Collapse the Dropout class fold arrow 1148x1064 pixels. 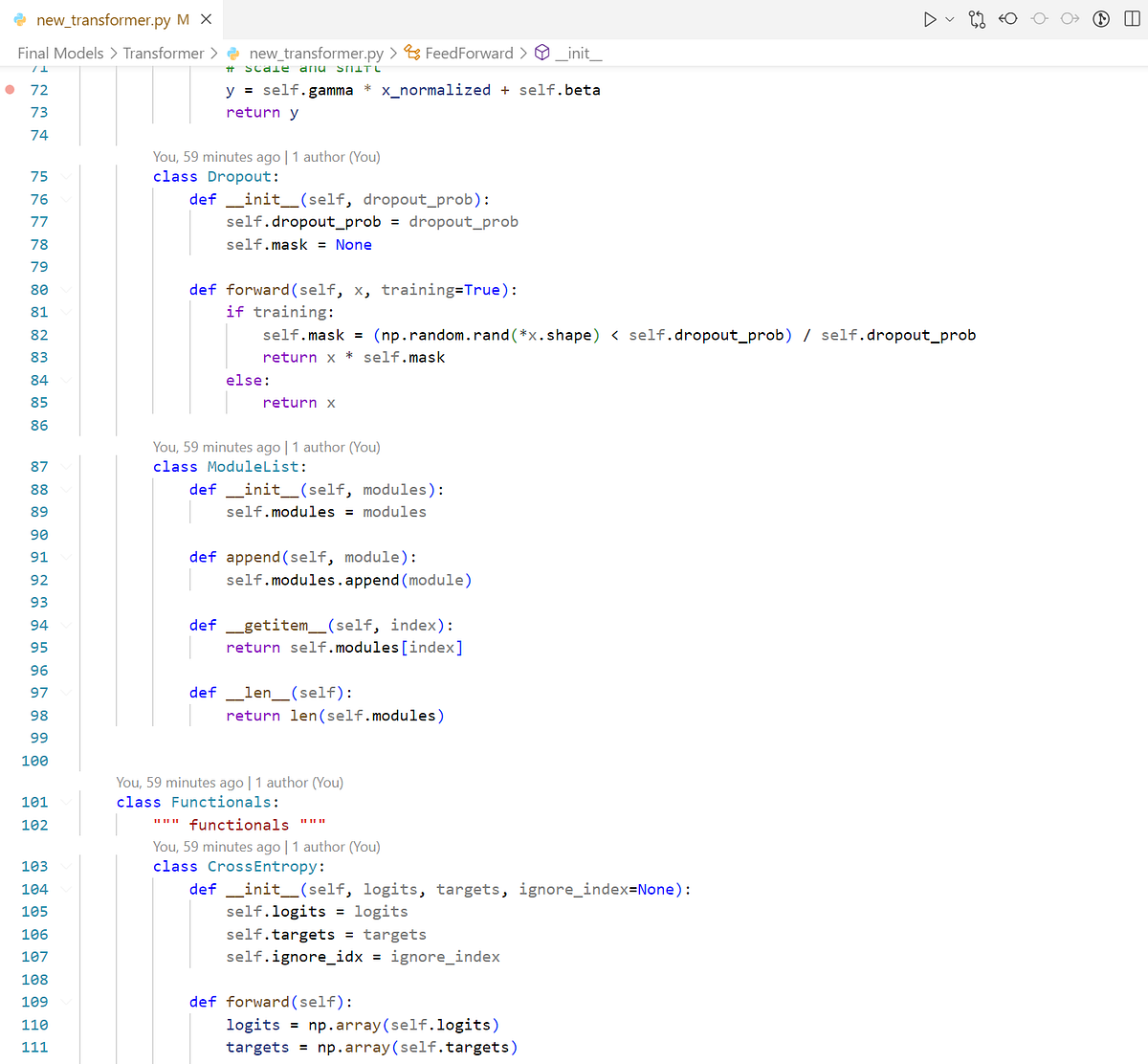pyautogui.click(x=66, y=177)
